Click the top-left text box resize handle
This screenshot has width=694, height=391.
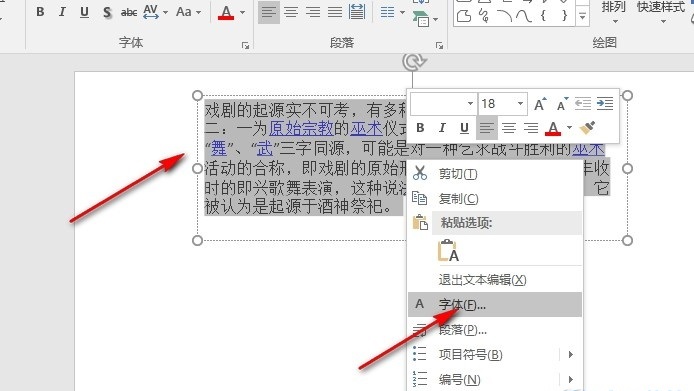[x=197, y=96]
